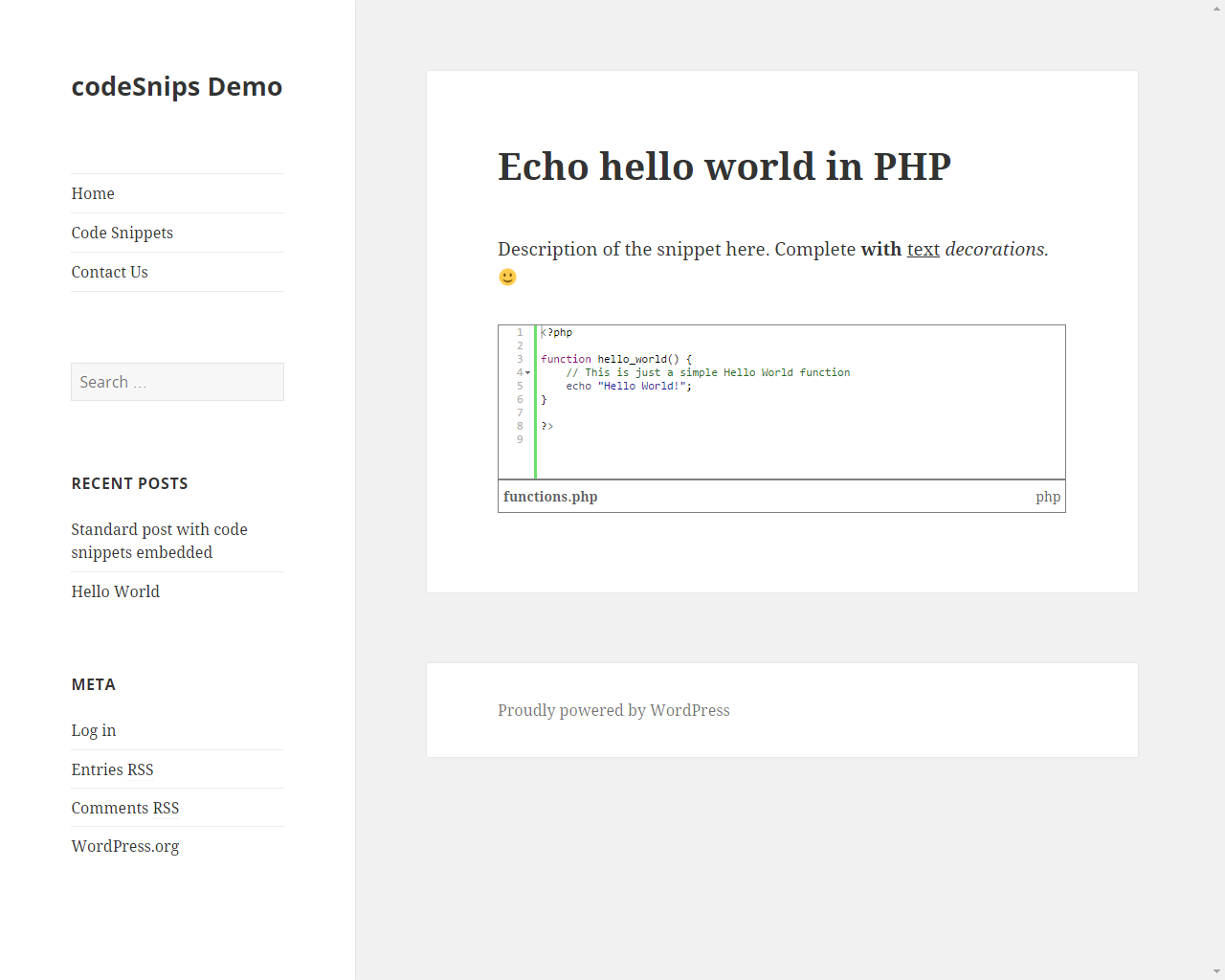The width and height of the screenshot is (1225, 980).
Task: Collapse the code fold arrow on line 4
Action: point(527,372)
